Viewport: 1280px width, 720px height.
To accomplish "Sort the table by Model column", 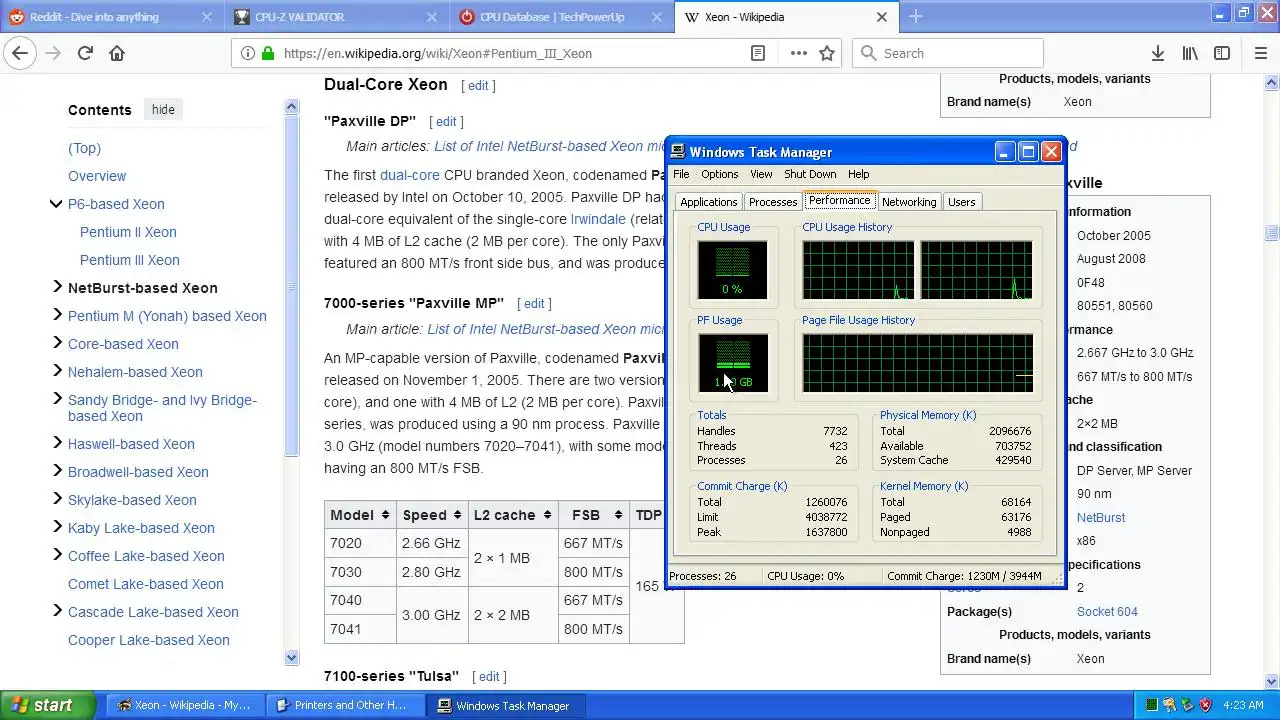I will (x=360, y=515).
